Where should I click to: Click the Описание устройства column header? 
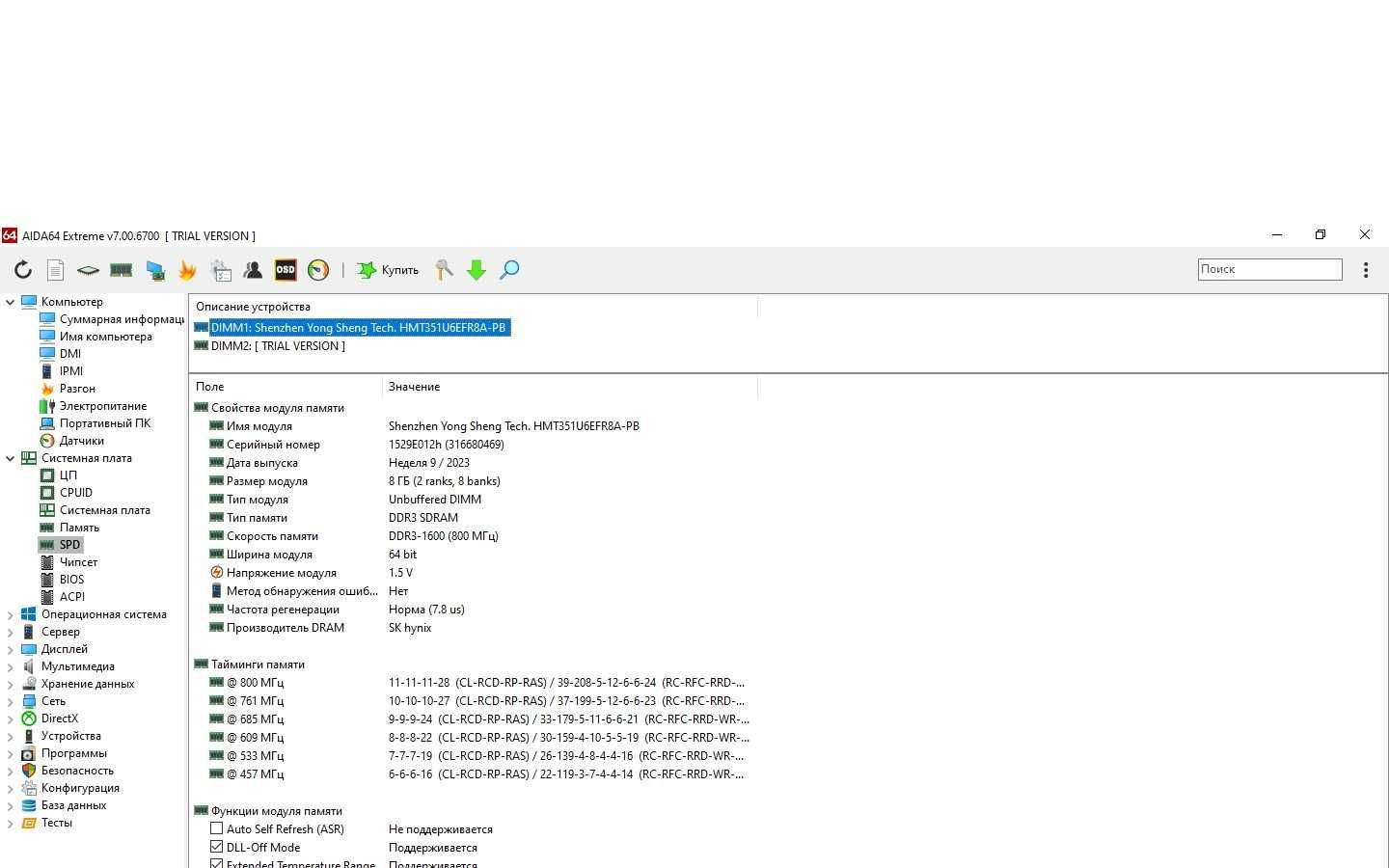(x=473, y=307)
